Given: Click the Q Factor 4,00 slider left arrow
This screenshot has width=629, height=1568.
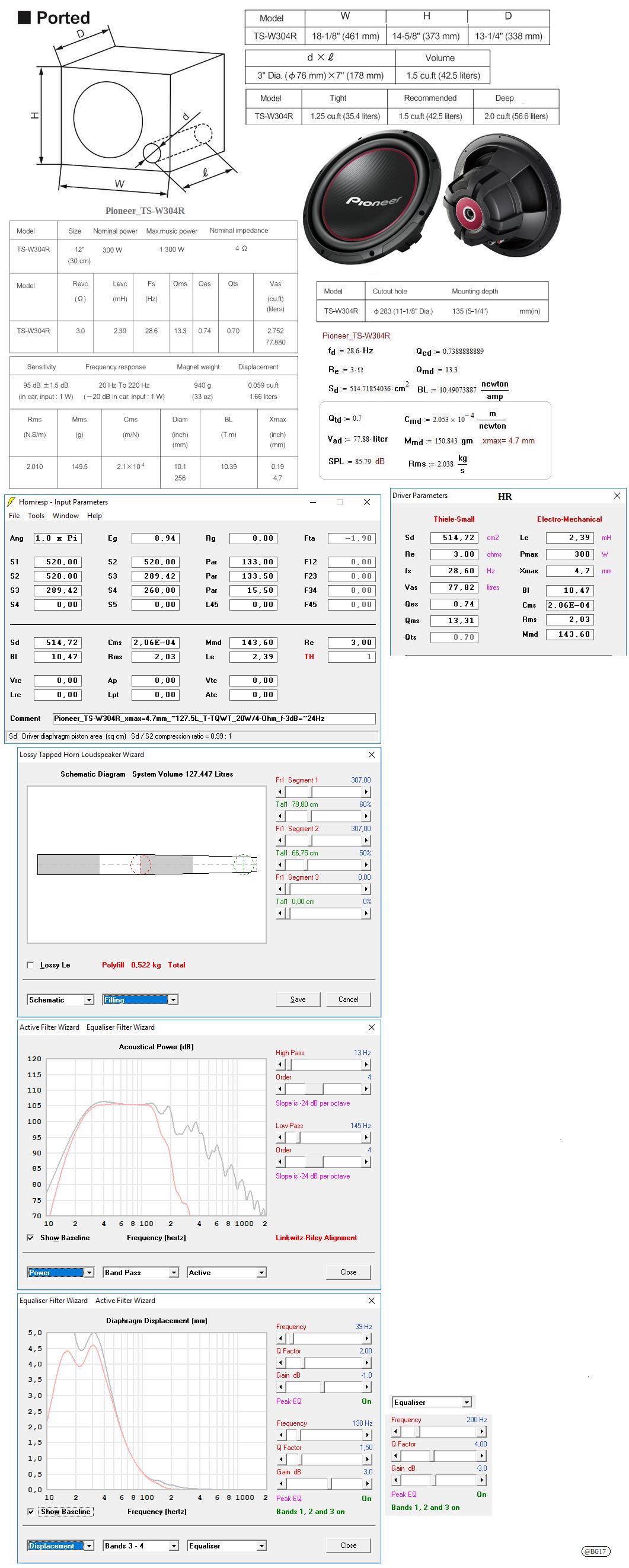Looking at the screenshot, I should pyautogui.click(x=395, y=1456).
